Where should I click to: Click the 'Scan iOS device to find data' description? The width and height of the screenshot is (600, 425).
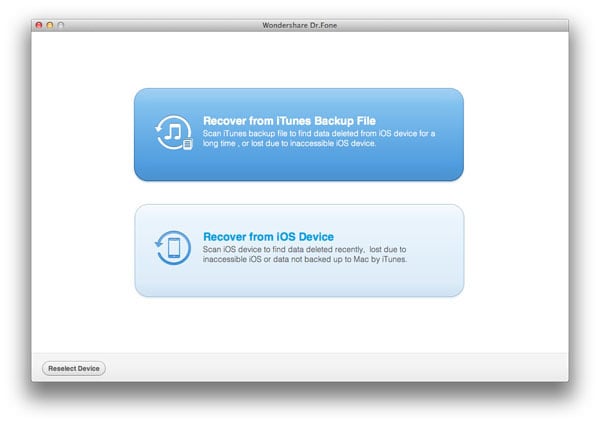coord(305,254)
